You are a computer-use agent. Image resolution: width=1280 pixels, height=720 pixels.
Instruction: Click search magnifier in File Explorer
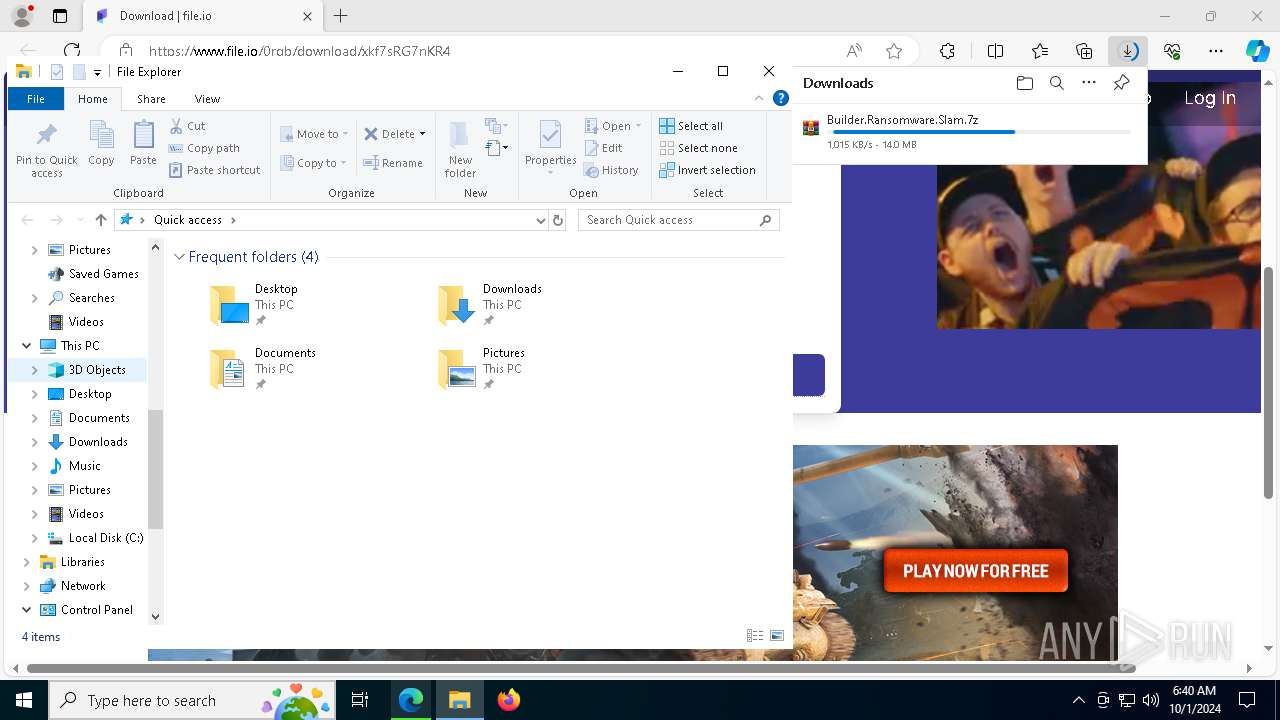click(766, 220)
